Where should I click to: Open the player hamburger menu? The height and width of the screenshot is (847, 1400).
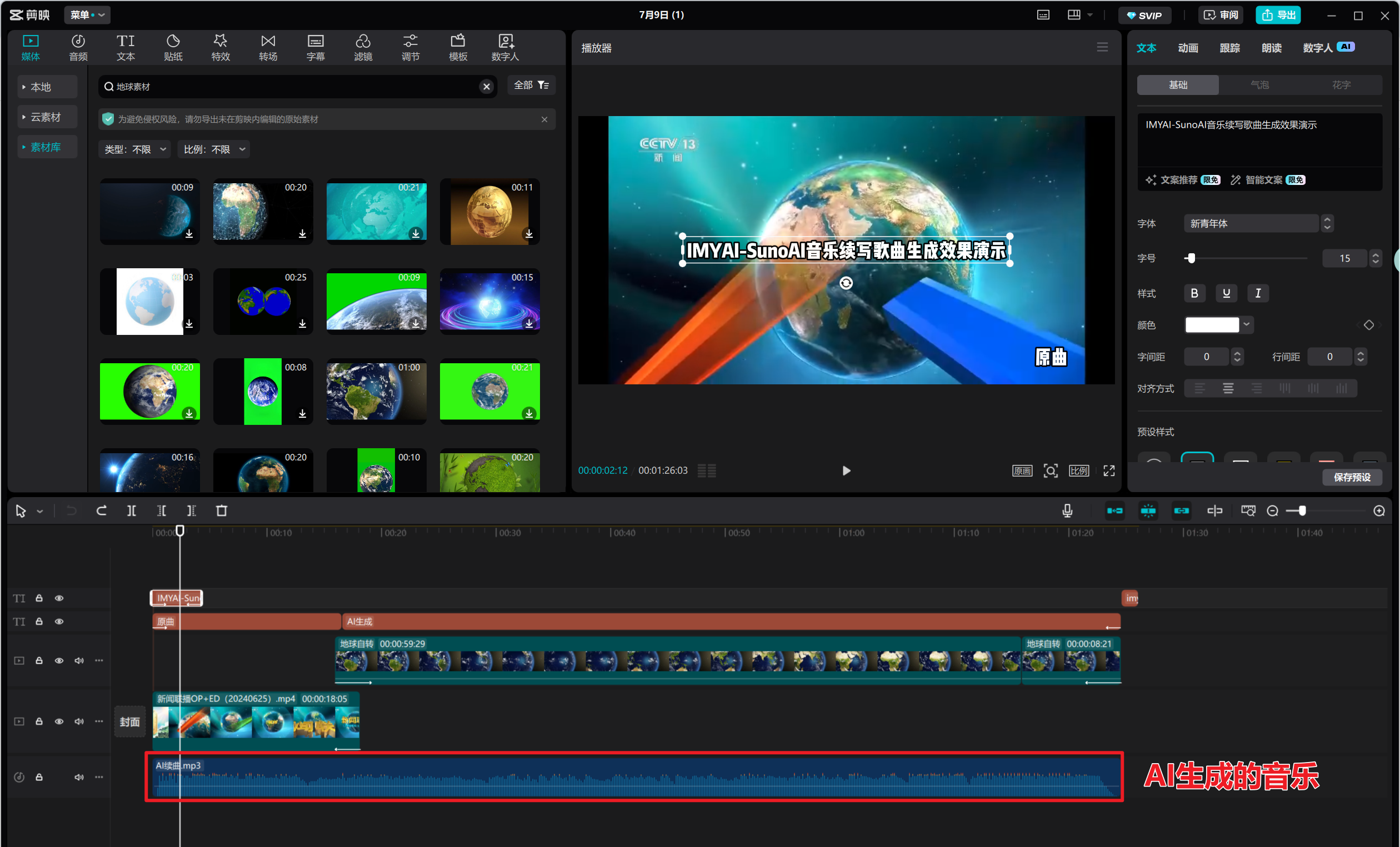[1102, 47]
